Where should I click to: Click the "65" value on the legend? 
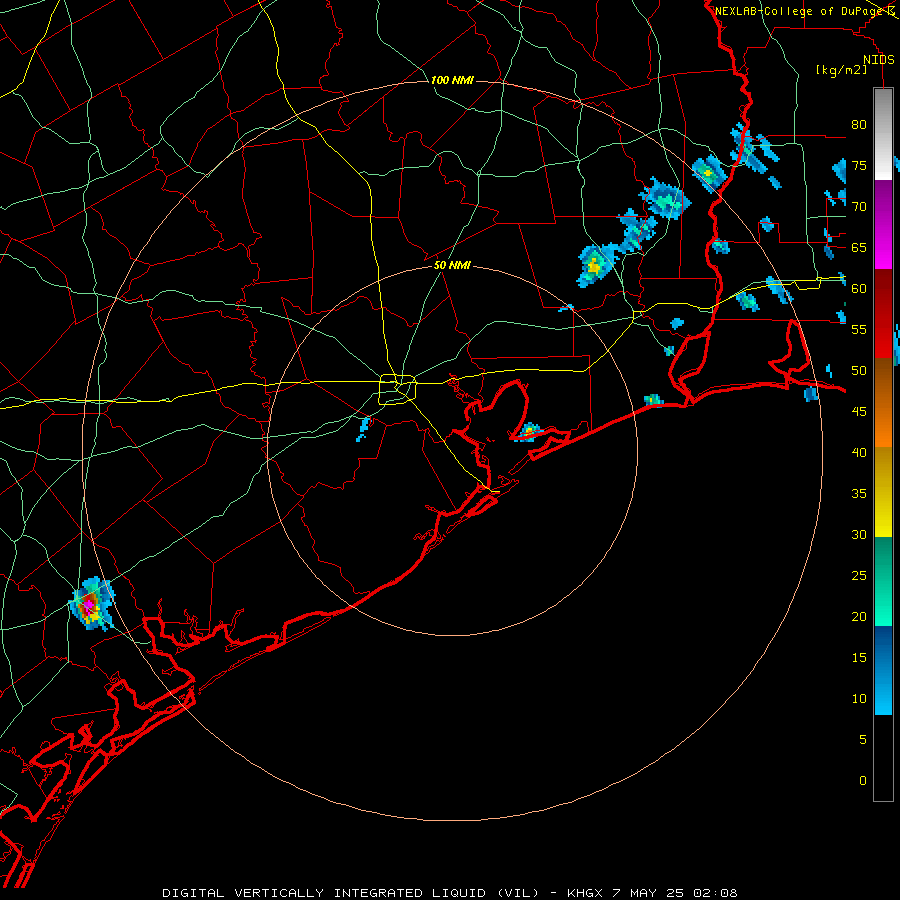(x=859, y=247)
